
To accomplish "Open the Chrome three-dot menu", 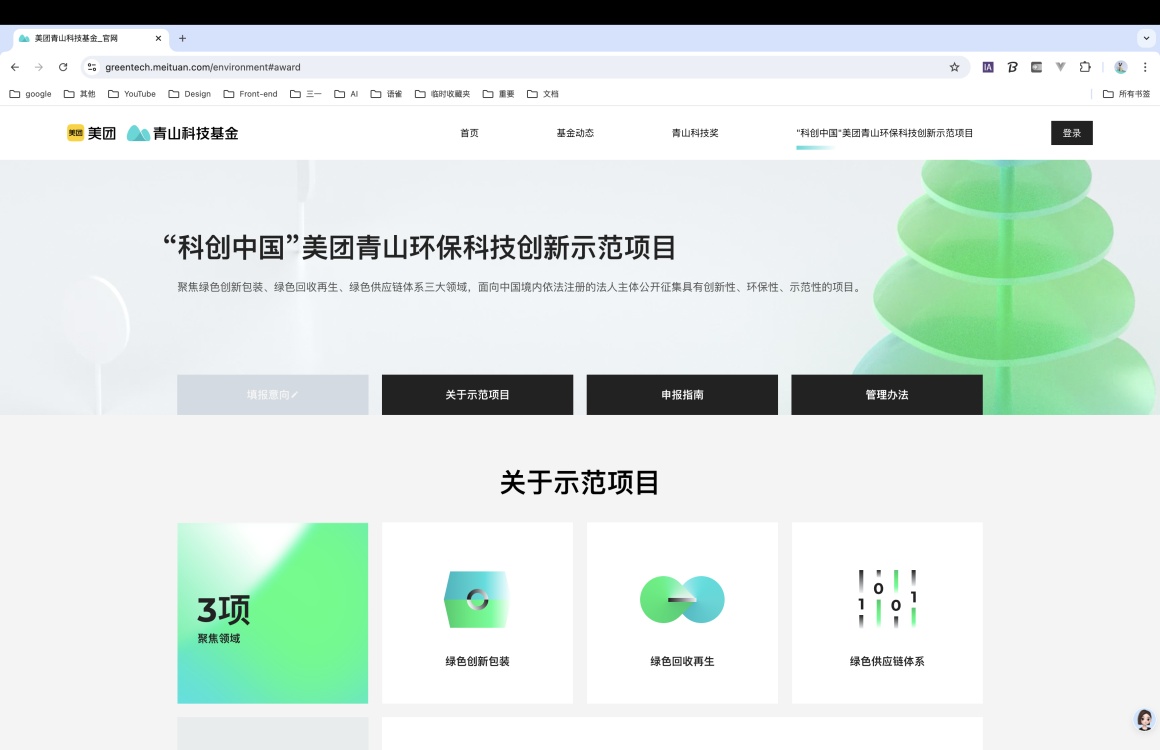I will tap(1145, 67).
